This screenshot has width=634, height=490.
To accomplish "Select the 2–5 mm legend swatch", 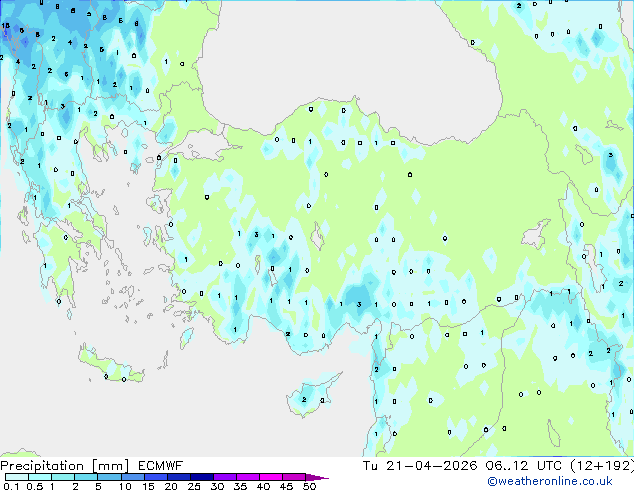I will point(86,477).
